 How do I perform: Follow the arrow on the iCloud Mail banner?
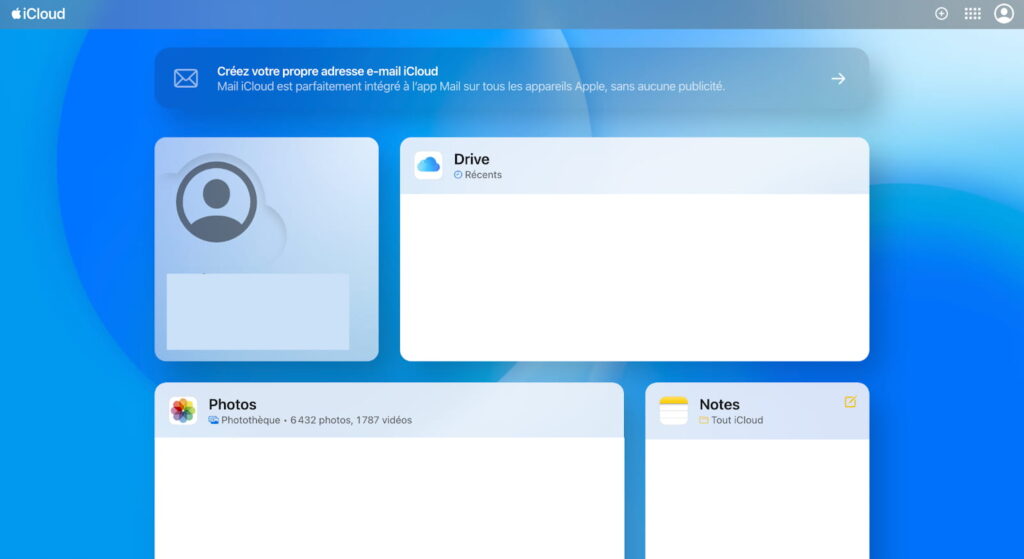(x=839, y=78)
